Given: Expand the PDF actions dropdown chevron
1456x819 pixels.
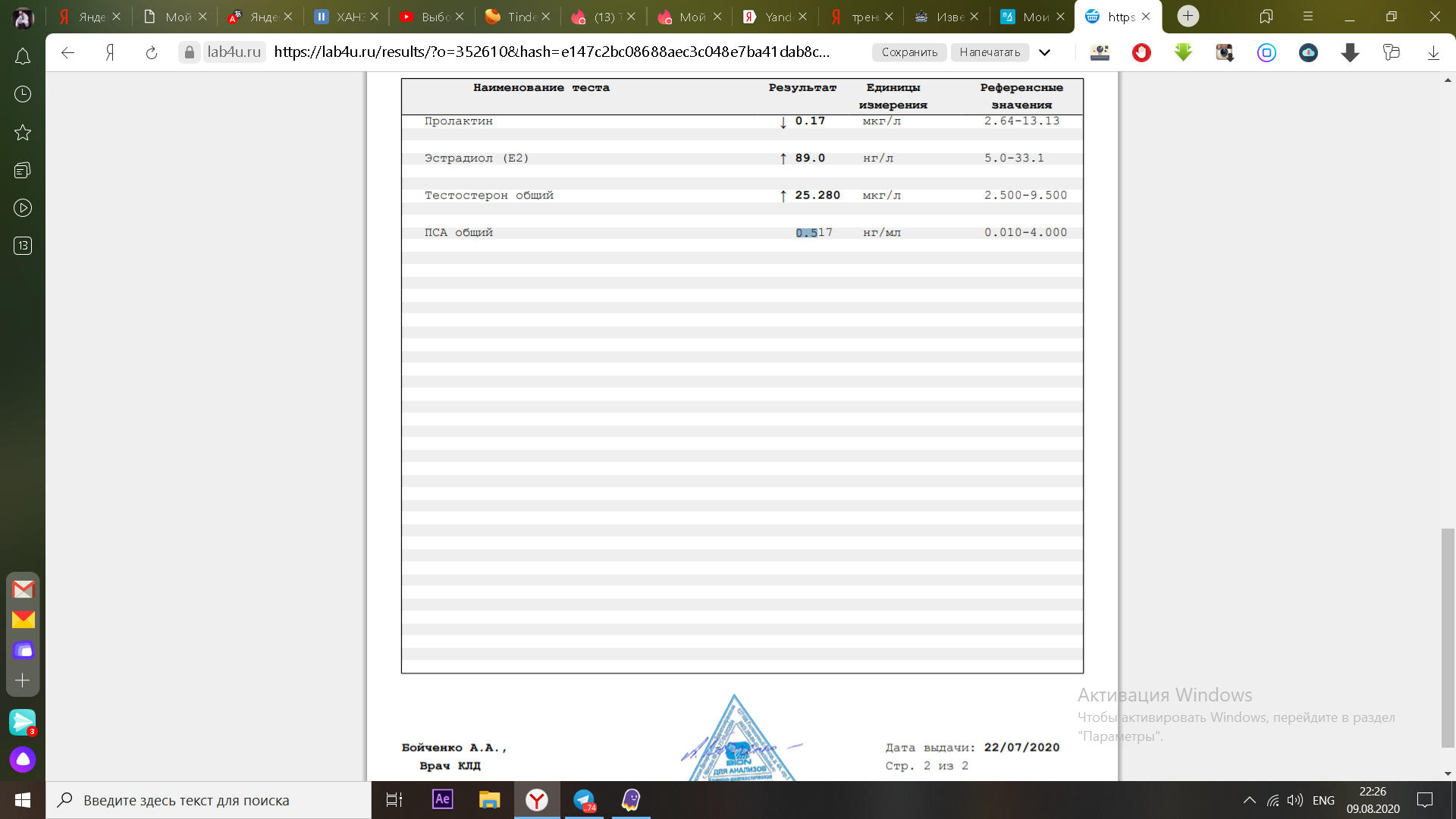Looking at the screenshot, I should click(1044, 52).
